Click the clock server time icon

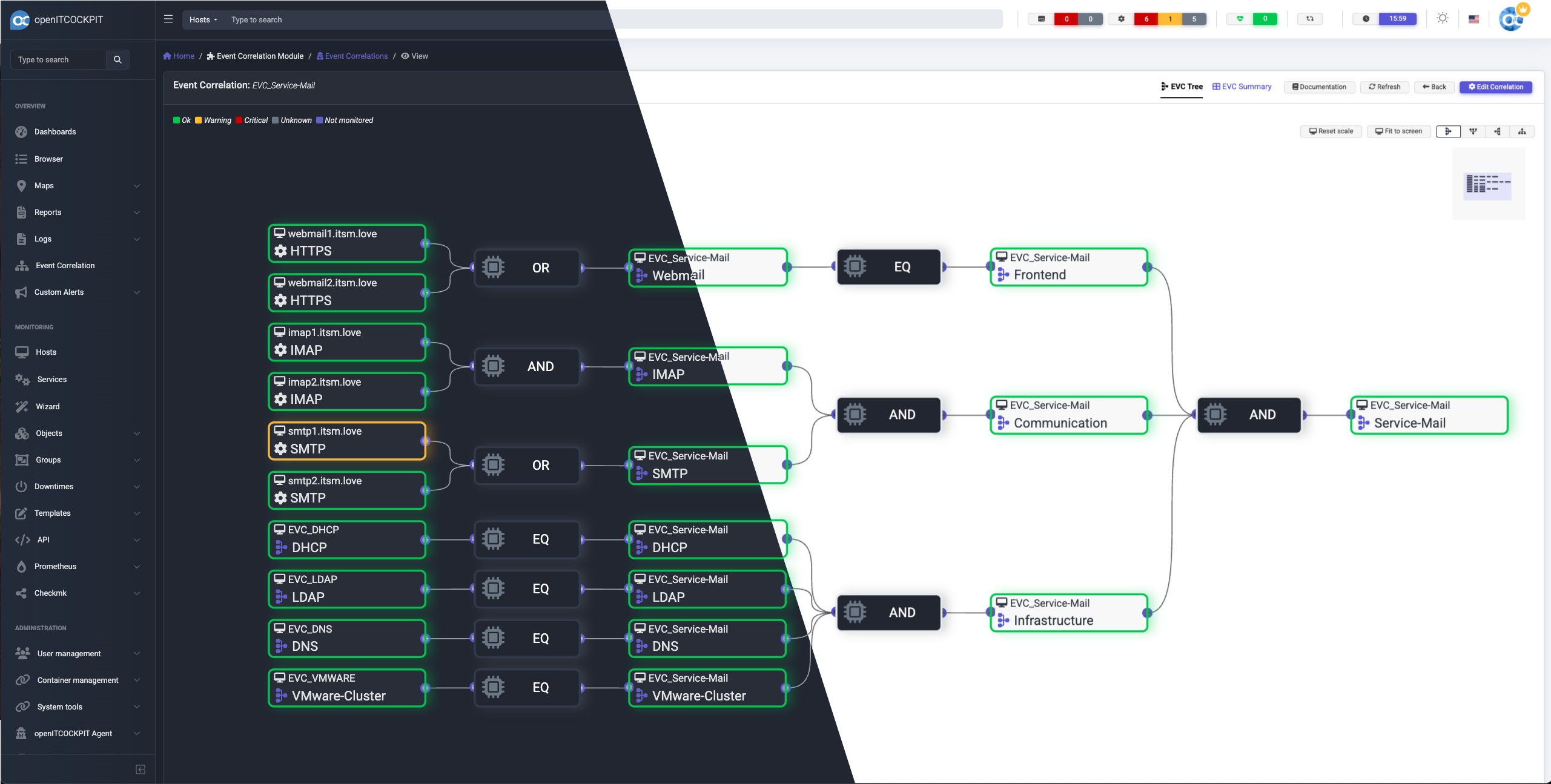click(x=1366, y=19)
